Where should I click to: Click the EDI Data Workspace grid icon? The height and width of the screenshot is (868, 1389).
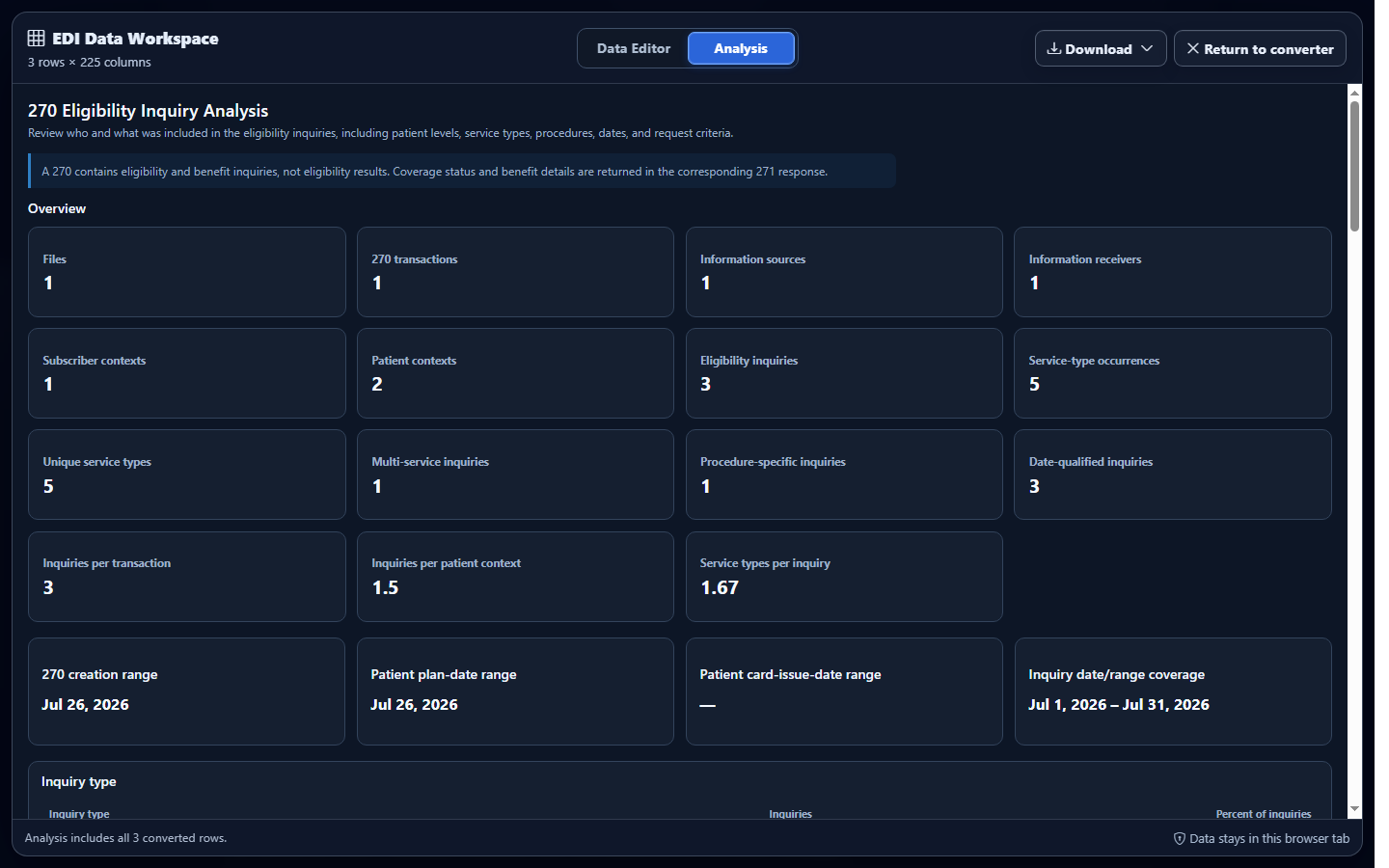[x=36, y=39]
